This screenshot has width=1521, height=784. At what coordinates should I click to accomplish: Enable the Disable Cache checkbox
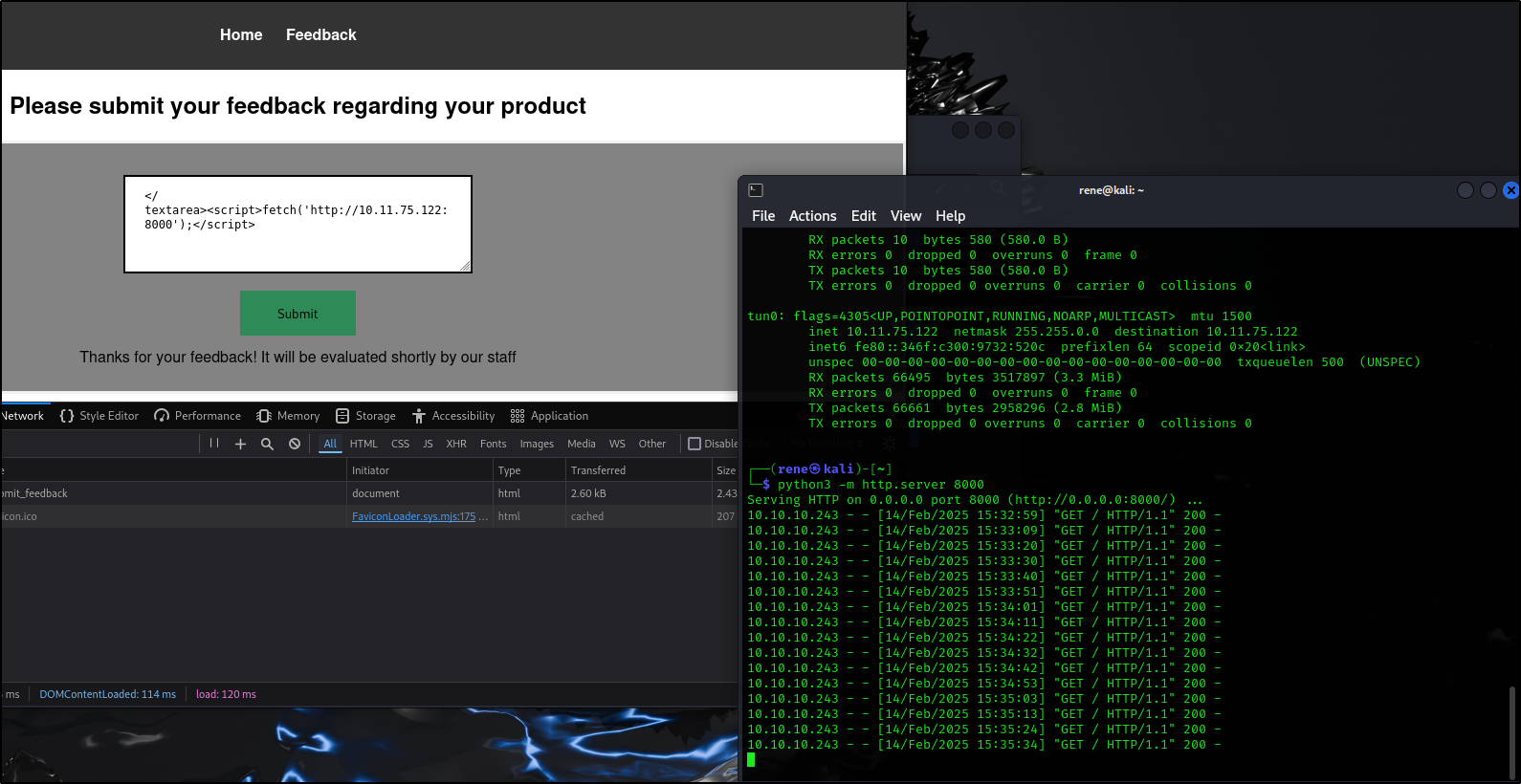694,444
